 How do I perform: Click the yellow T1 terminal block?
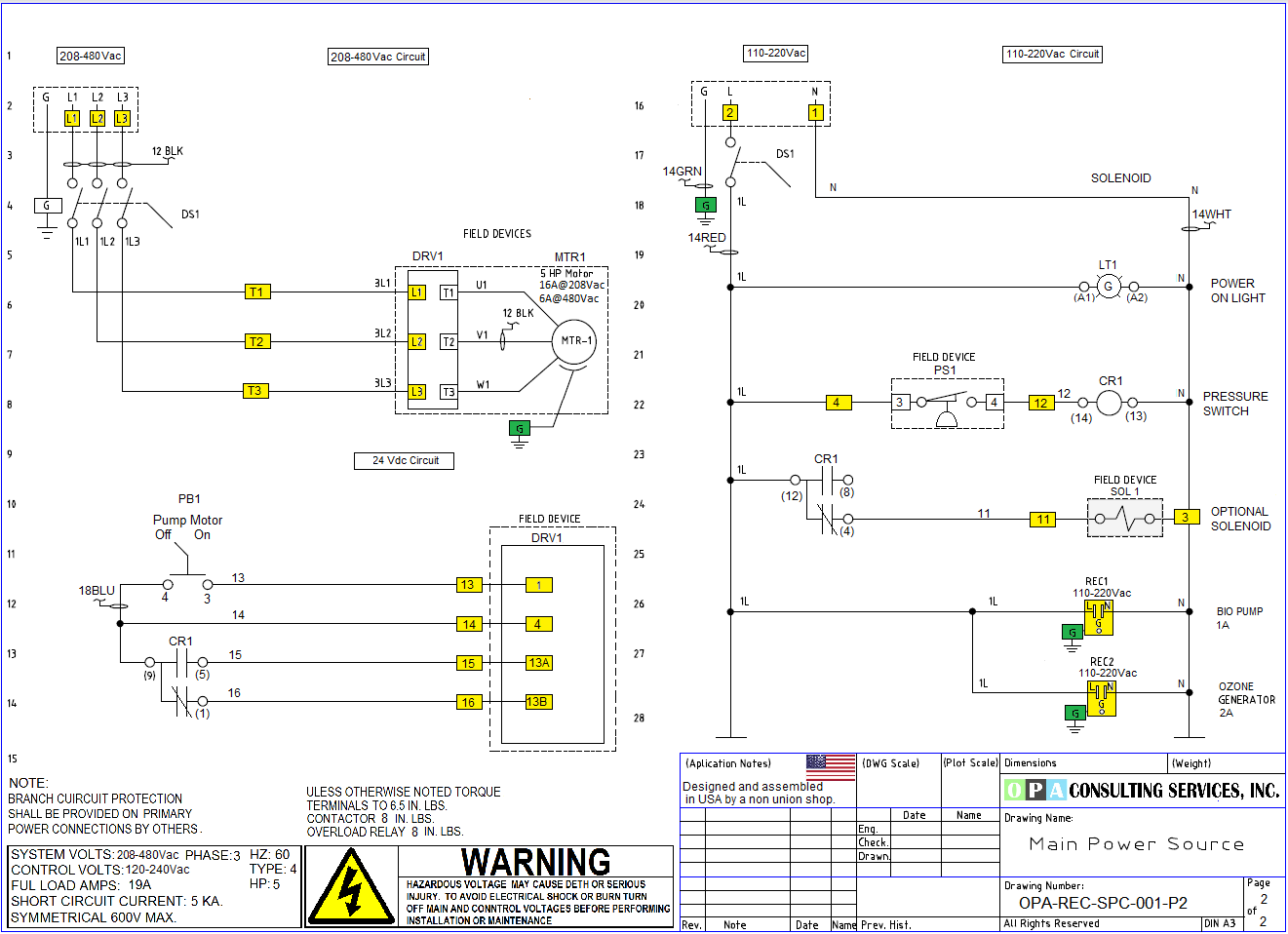256,292
